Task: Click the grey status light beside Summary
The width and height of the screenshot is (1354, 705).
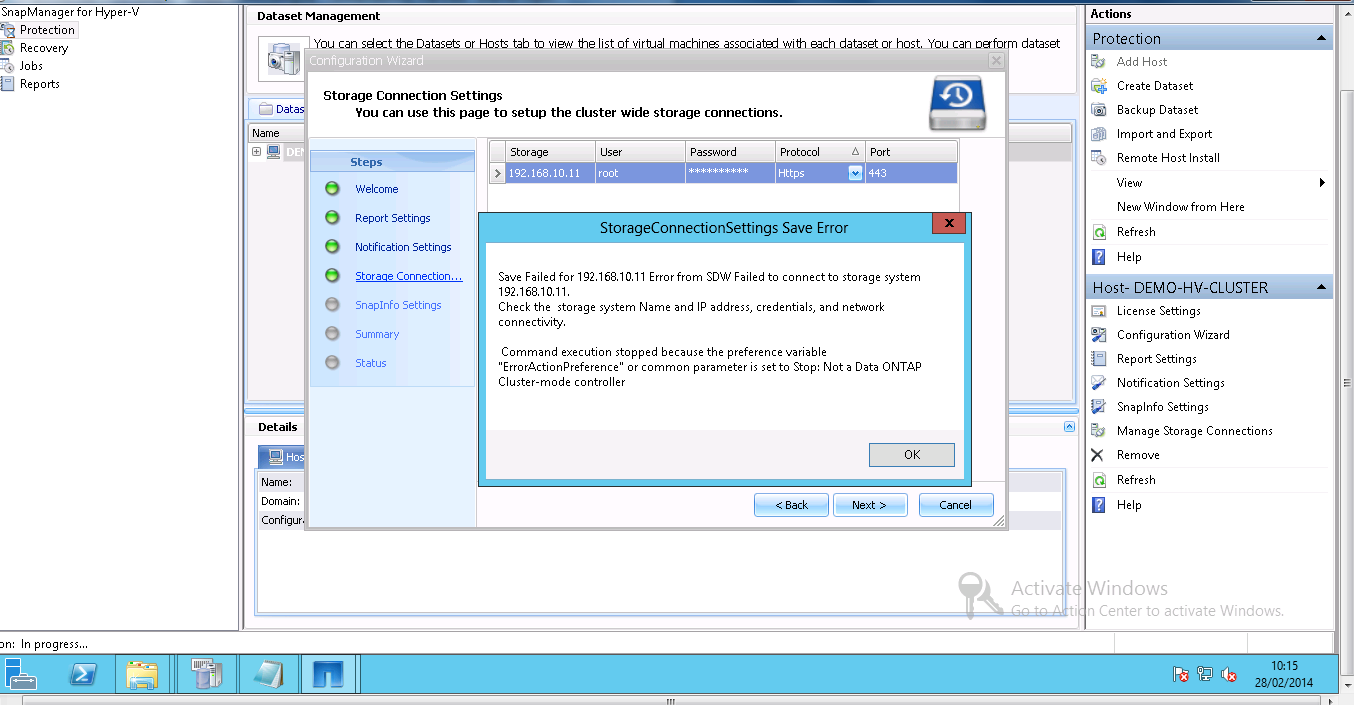Action: pos(332,334)
